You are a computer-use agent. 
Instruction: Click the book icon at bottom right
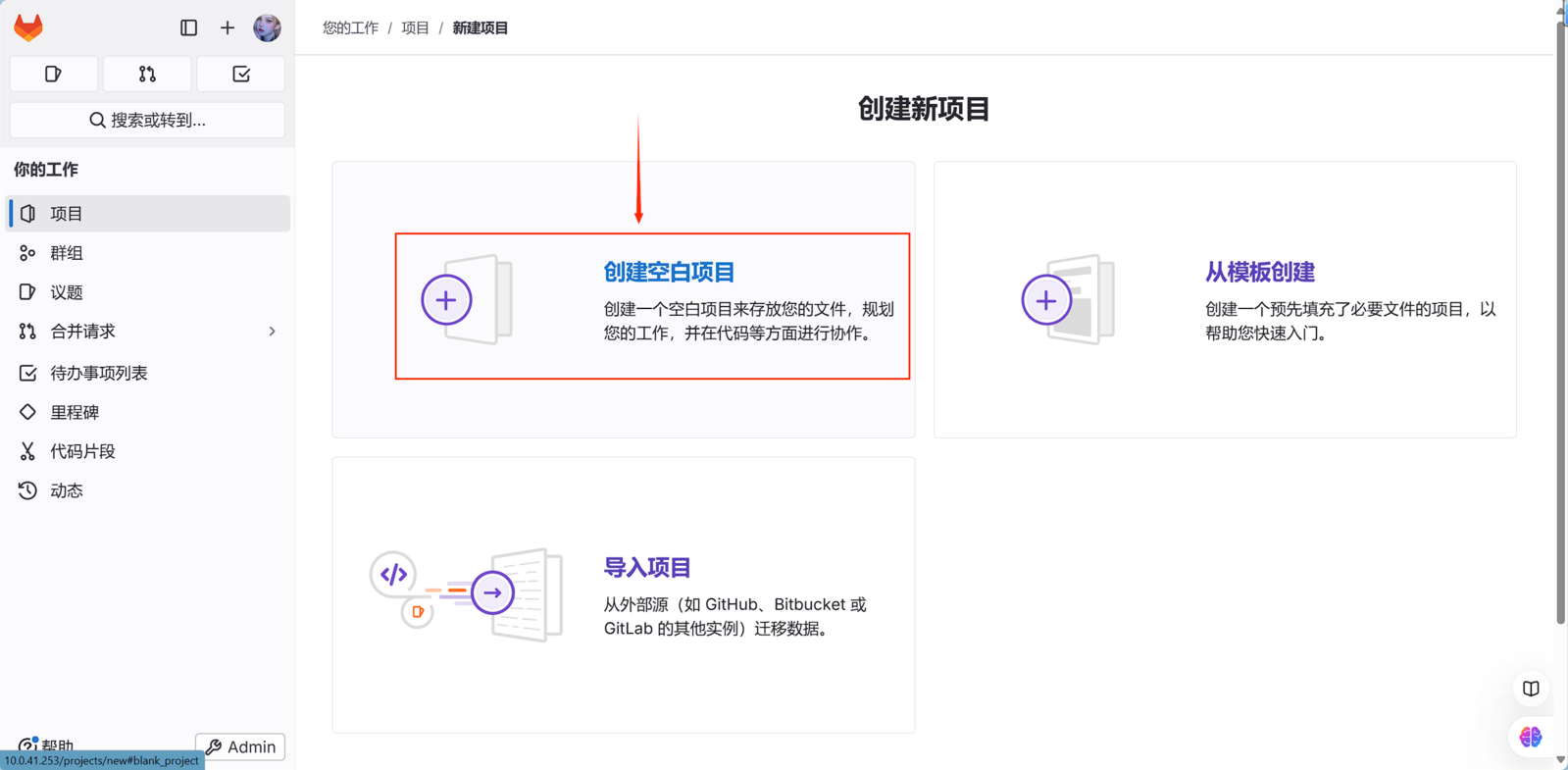tap(1531, 689)
